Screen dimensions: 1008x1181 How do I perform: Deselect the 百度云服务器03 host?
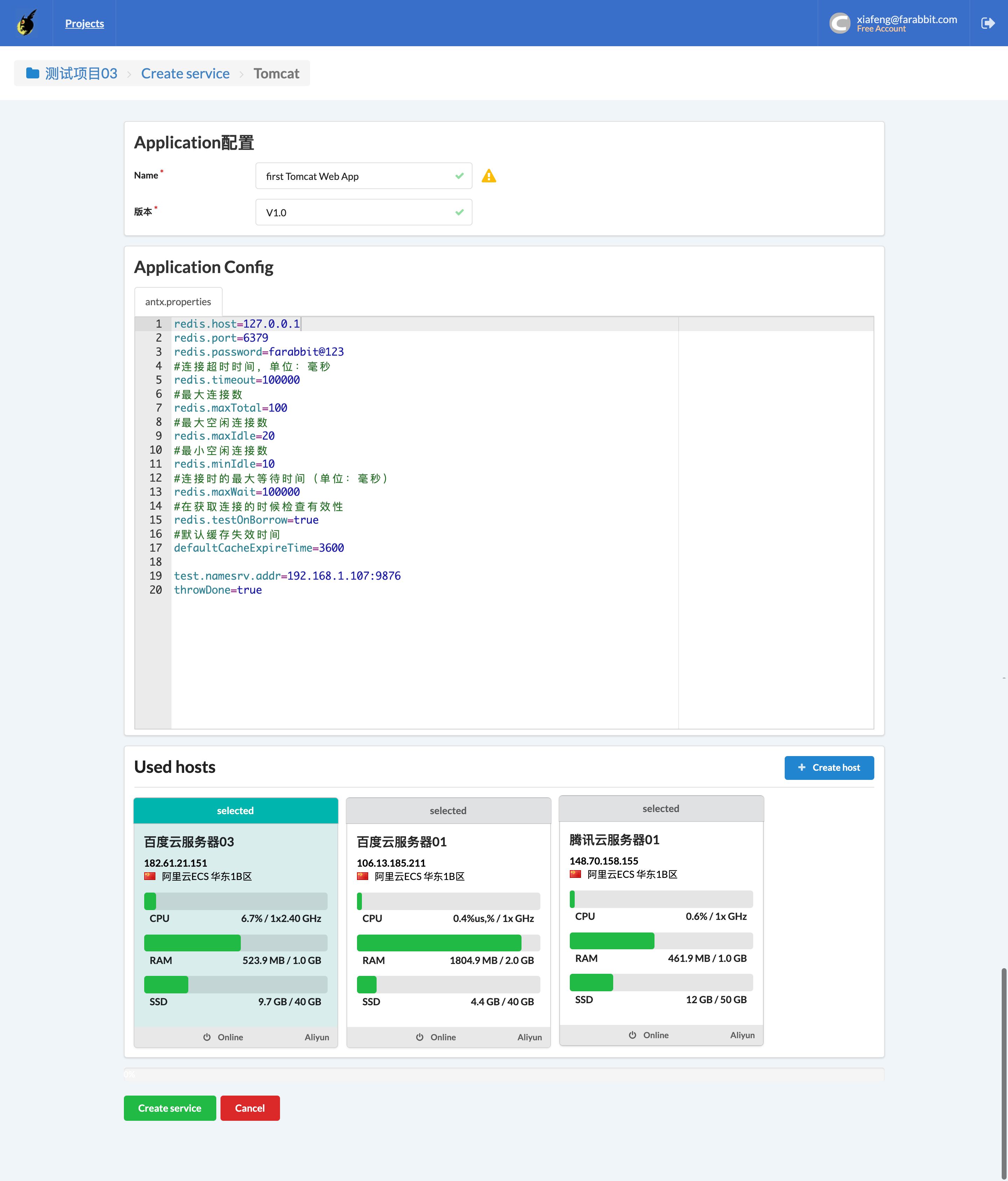point(235,810)
